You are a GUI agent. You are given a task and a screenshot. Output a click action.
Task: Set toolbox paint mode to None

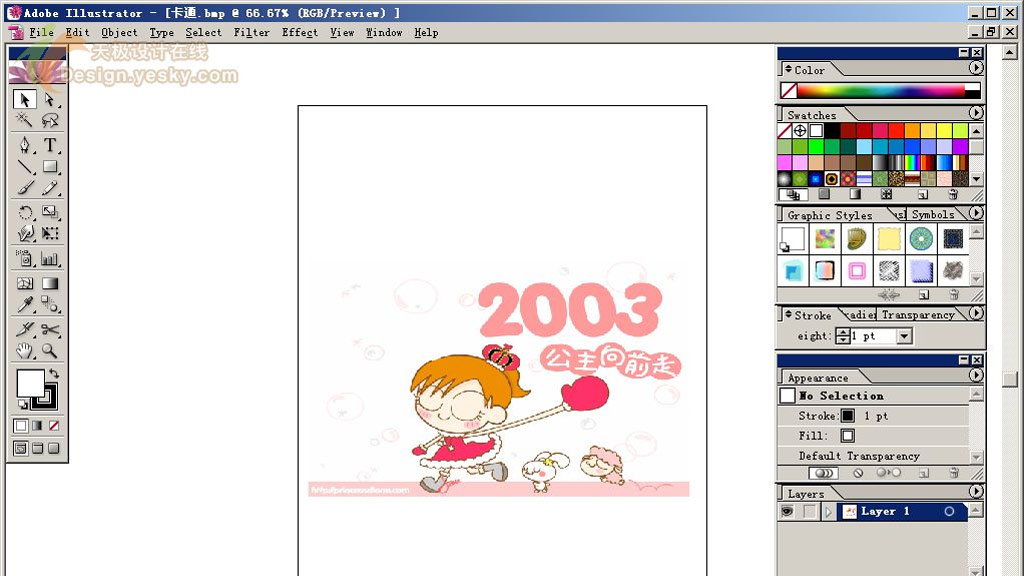pyautogui.click(x=54, y=426)
